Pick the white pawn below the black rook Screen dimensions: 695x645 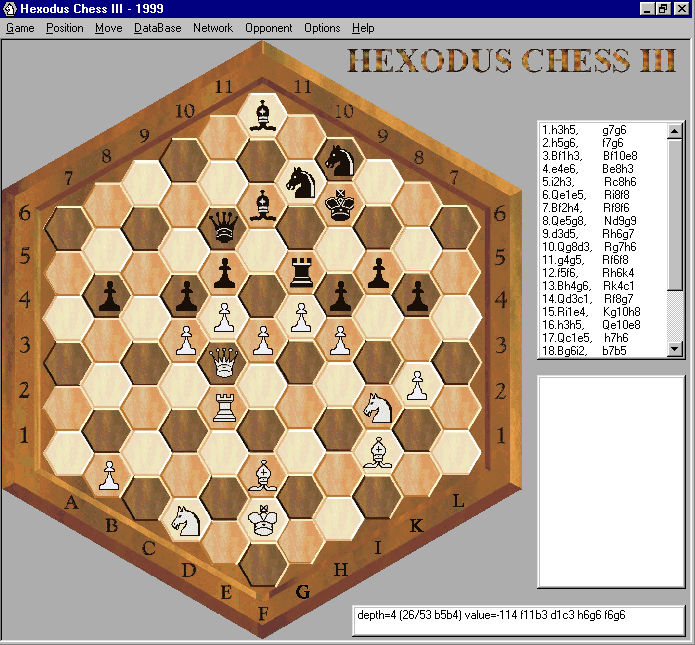tap(301, 317)
